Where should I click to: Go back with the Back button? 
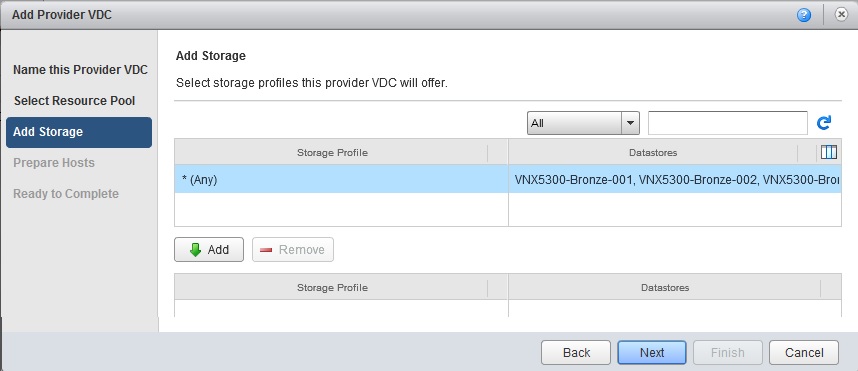(x=576, y=352)
